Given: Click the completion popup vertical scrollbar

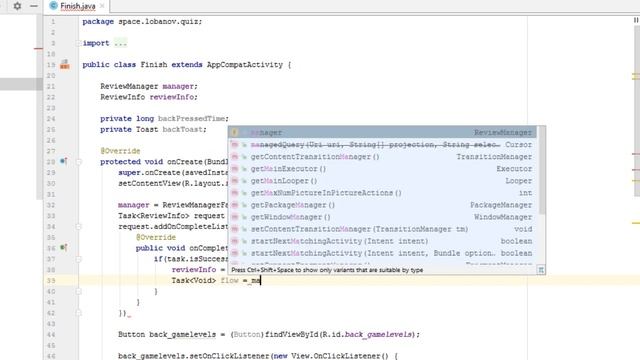Looking at the screenshot, I should pos(542,171).
